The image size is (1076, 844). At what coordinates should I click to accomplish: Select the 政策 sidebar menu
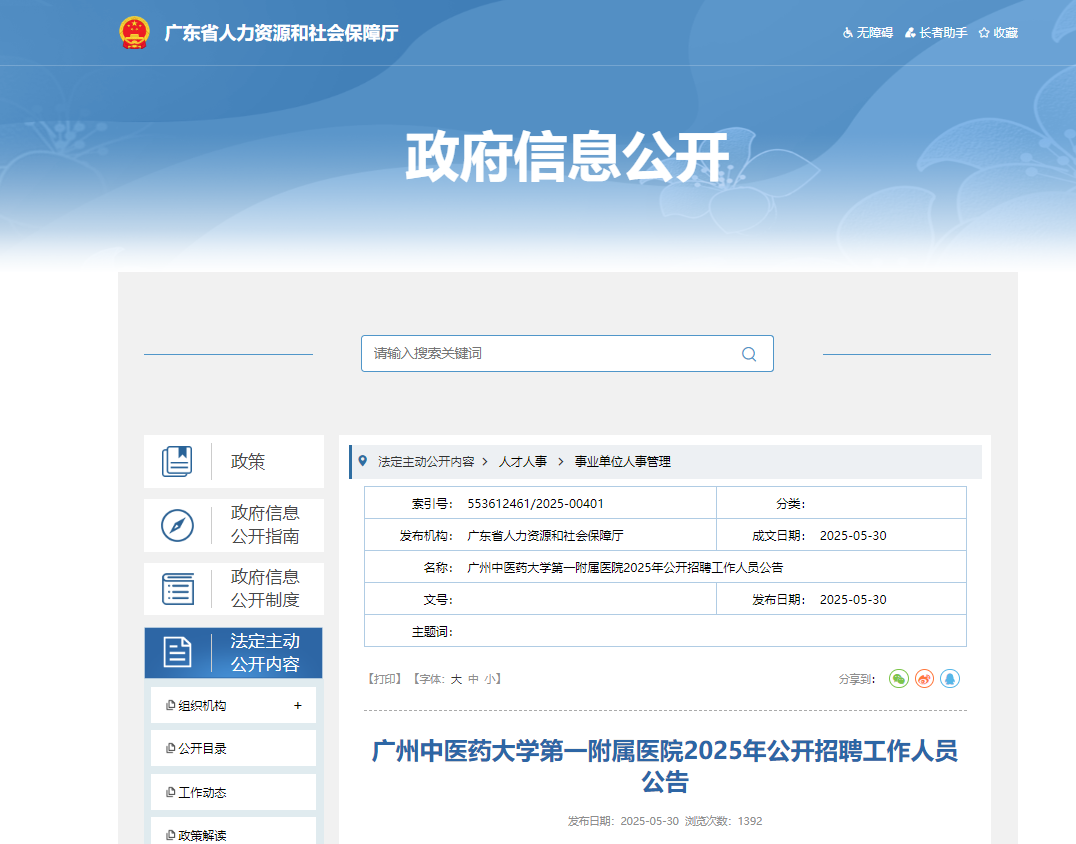[234, 461]
